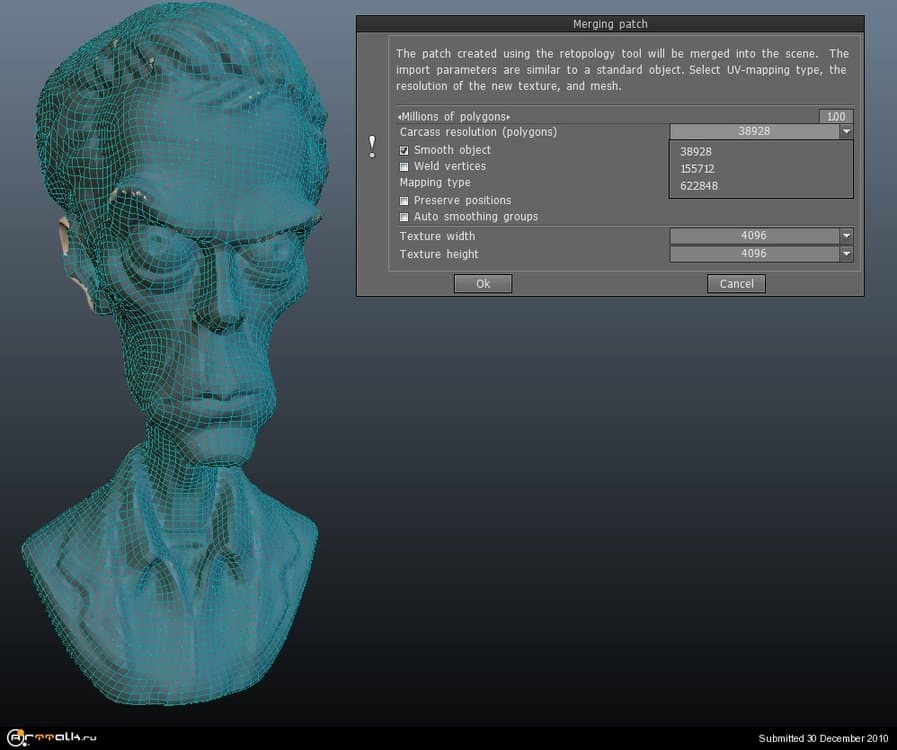The height and width of the screenshot is (750, 897).
Task: Pick 622848 in the dropdown list
Action: pyautogui.click(x=699, y=186)
